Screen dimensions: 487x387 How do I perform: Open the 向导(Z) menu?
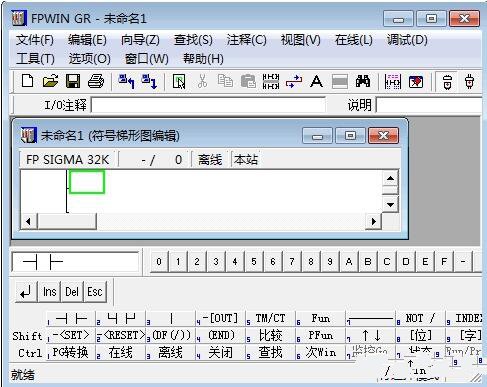point(140,40)
